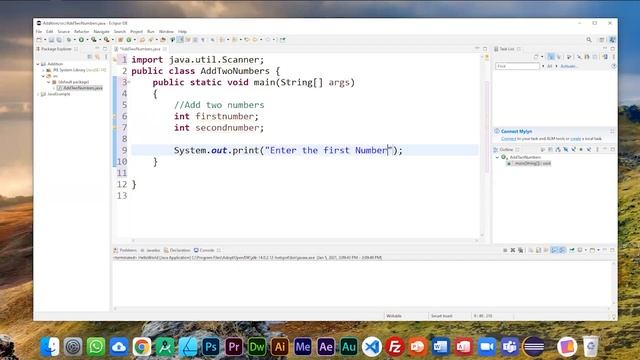The image size is (640, 360).
Task: Click Collapse All icon in Package Explorer
Action: click(x=90, y=57)
